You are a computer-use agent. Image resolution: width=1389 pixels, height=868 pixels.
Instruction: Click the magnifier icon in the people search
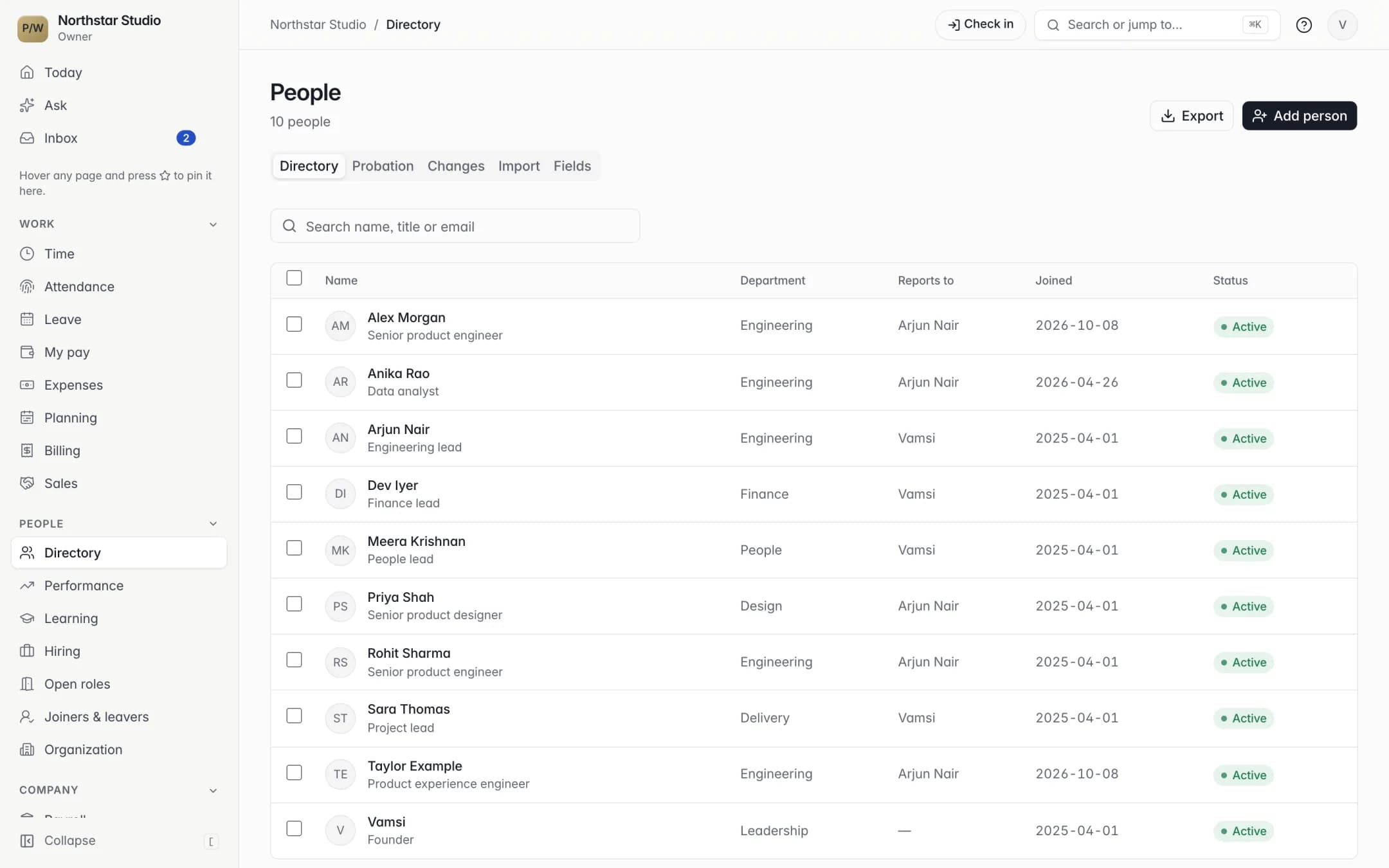[x=289, y=226]
